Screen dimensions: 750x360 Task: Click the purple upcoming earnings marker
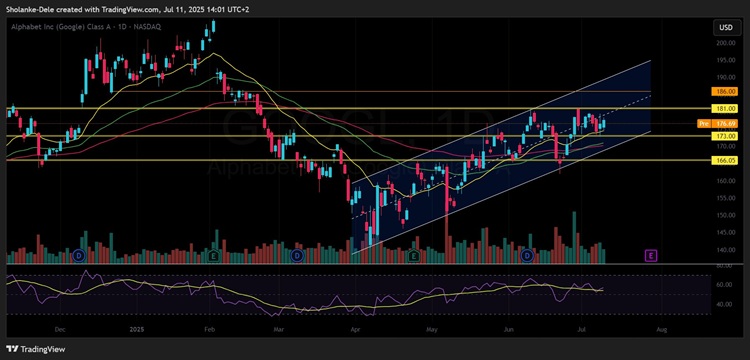pyautogui.click(x=651, y=256)
